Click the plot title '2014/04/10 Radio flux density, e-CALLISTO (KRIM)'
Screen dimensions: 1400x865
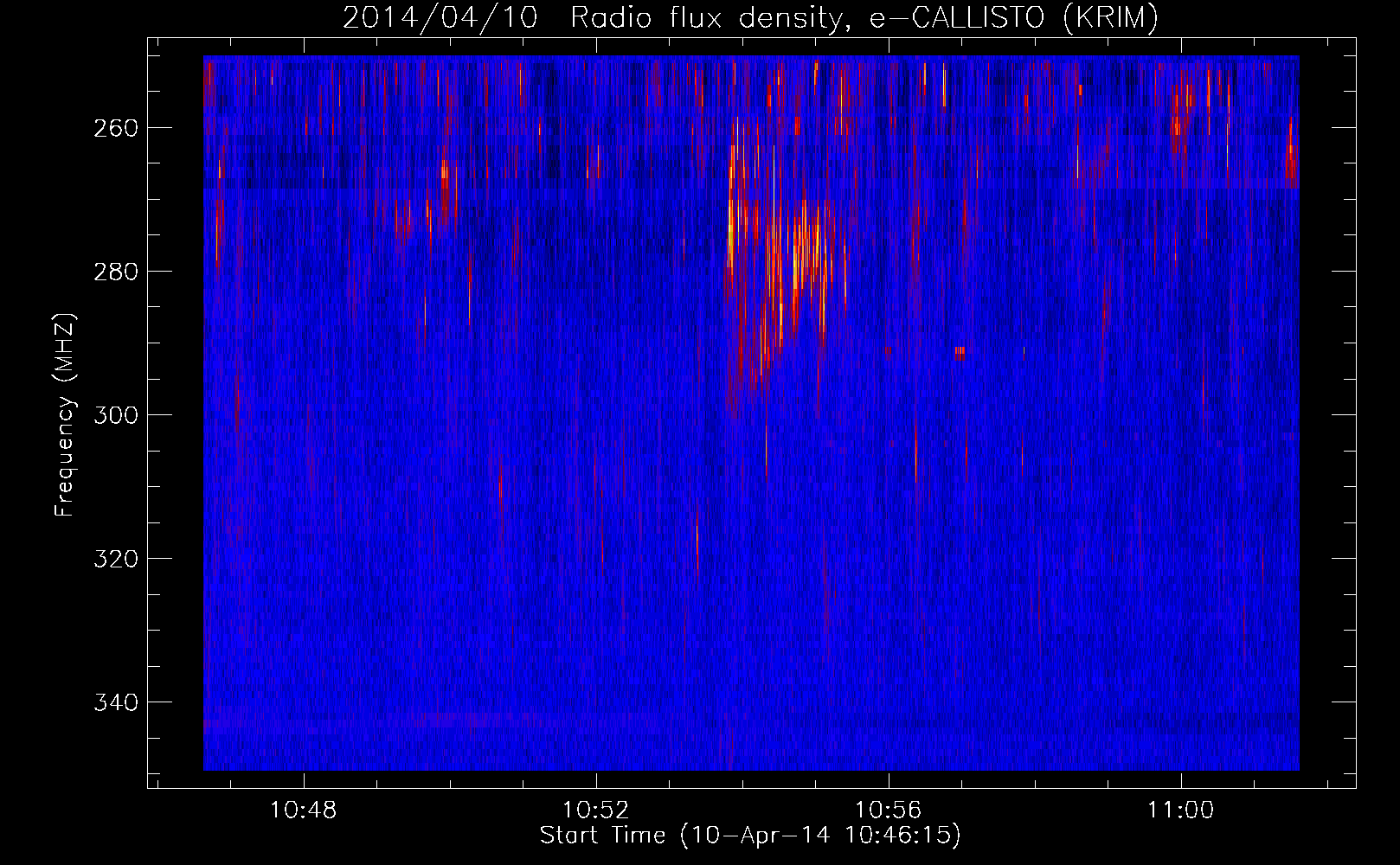click(x=750, y=17)
